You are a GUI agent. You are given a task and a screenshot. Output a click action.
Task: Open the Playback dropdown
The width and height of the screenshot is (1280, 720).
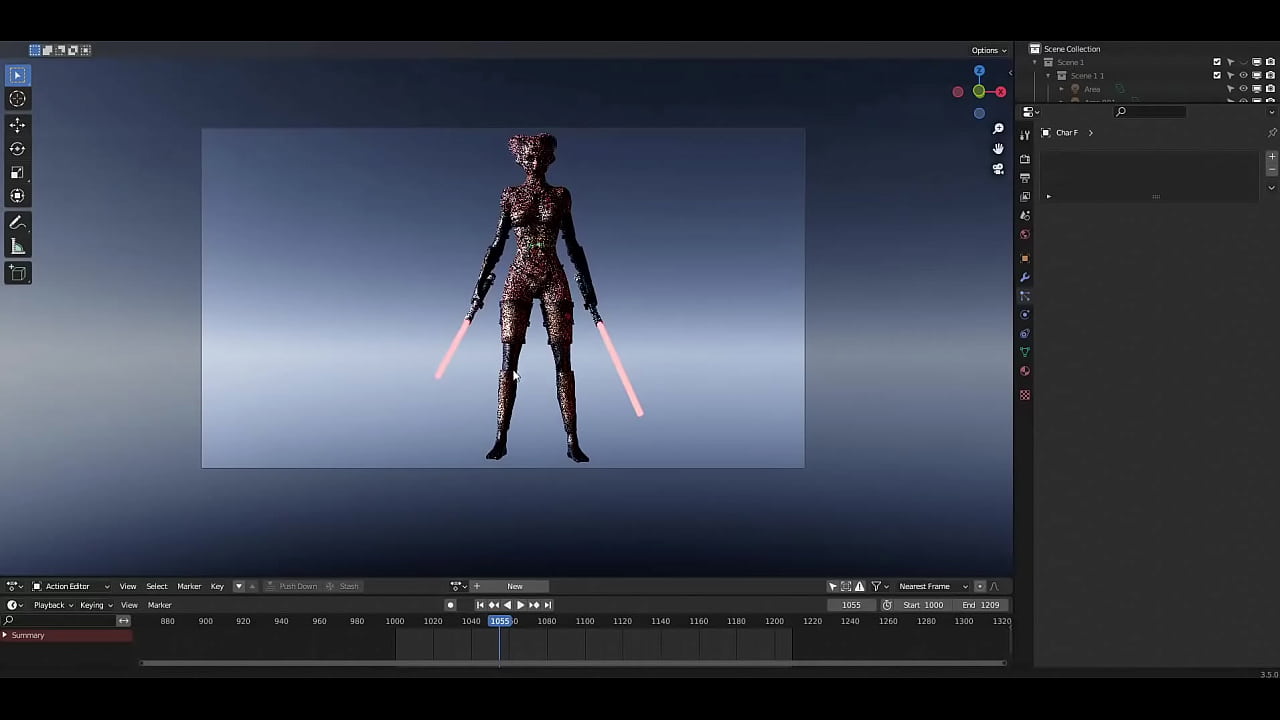pos(53,605)
